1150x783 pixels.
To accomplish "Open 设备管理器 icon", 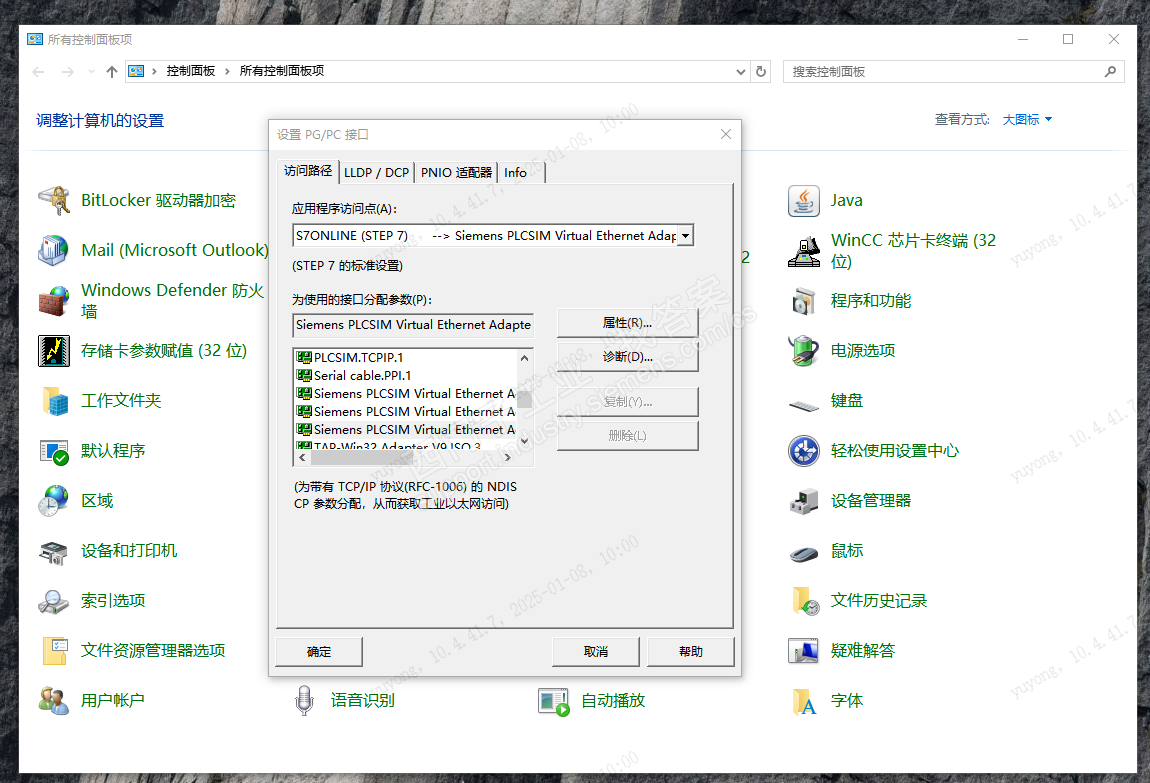I will click(804, 501).
